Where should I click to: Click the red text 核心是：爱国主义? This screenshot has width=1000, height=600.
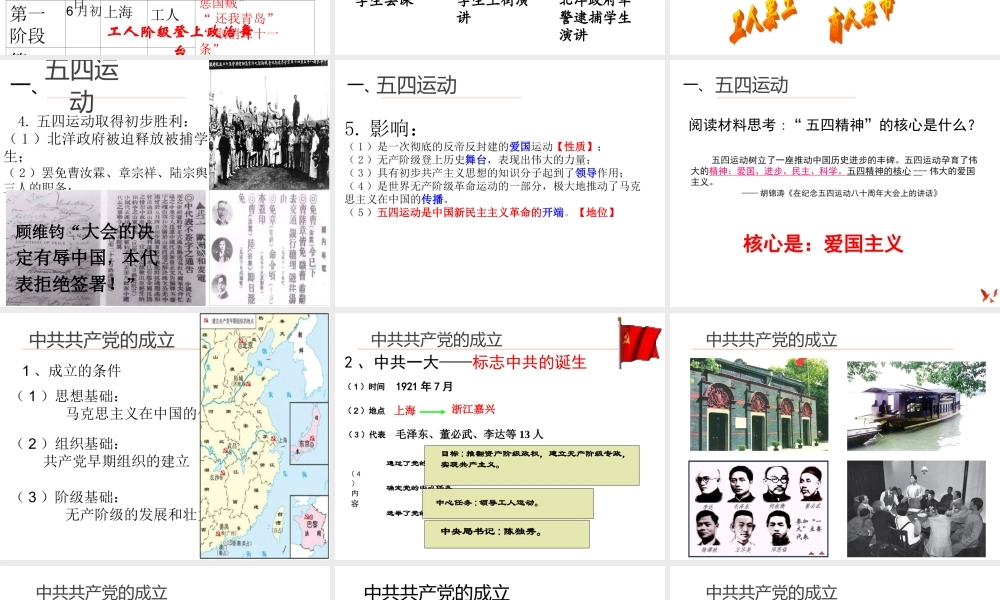823,244
